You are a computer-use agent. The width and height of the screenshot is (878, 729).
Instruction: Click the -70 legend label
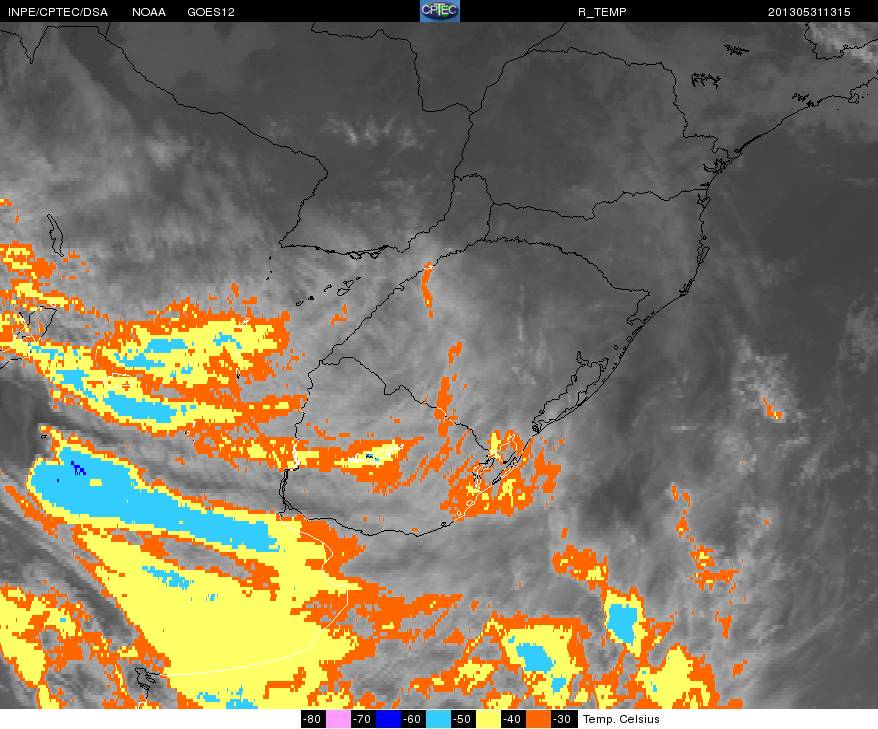363,719
